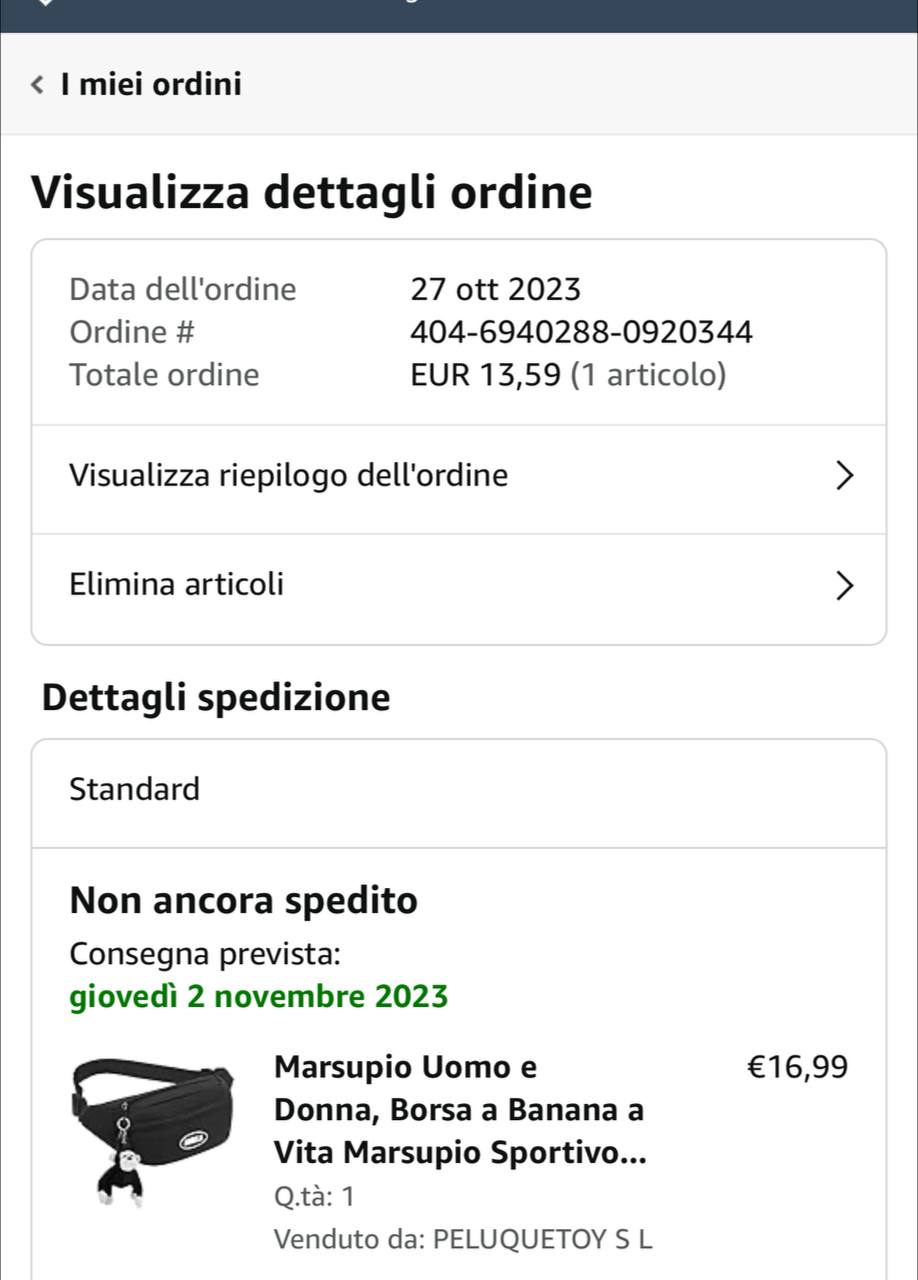918x1280 pixels.
Task: Tap the Non ancora spedito status heading
Action: click(x=243, y=901)
